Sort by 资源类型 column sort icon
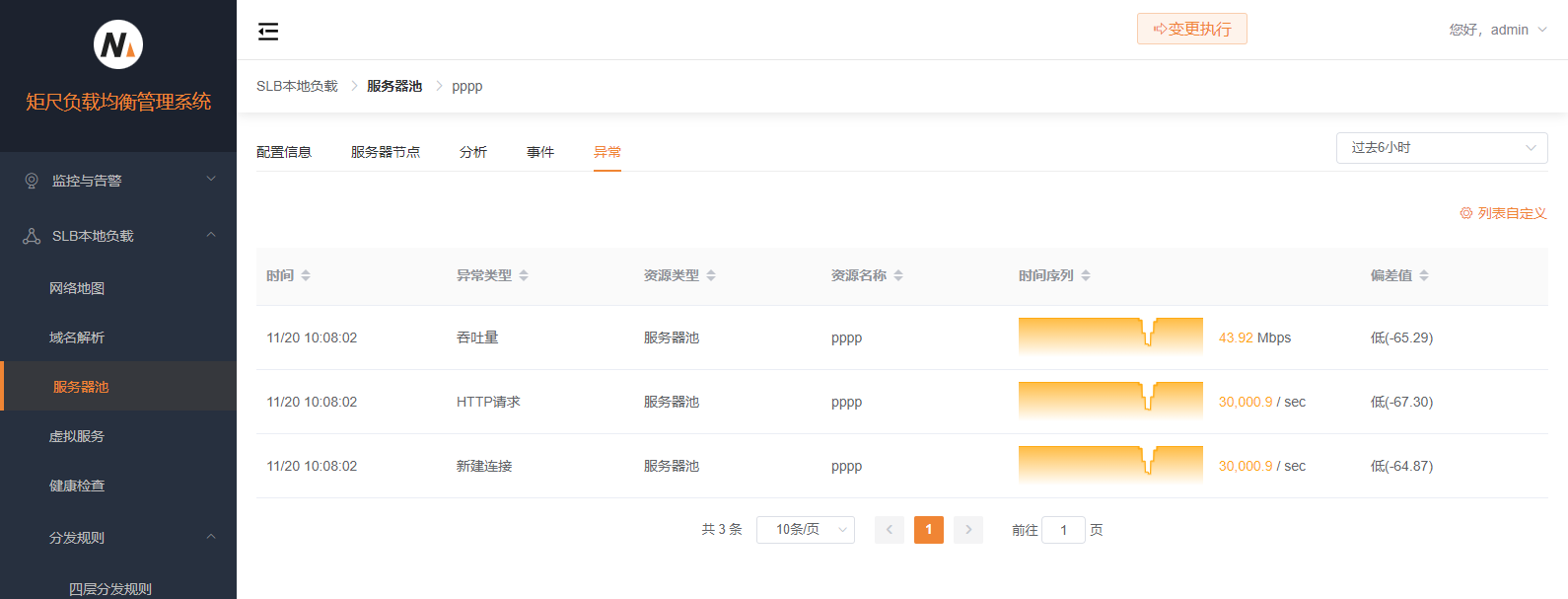Viewport: 1568px width, 599px height. [711, 275]
